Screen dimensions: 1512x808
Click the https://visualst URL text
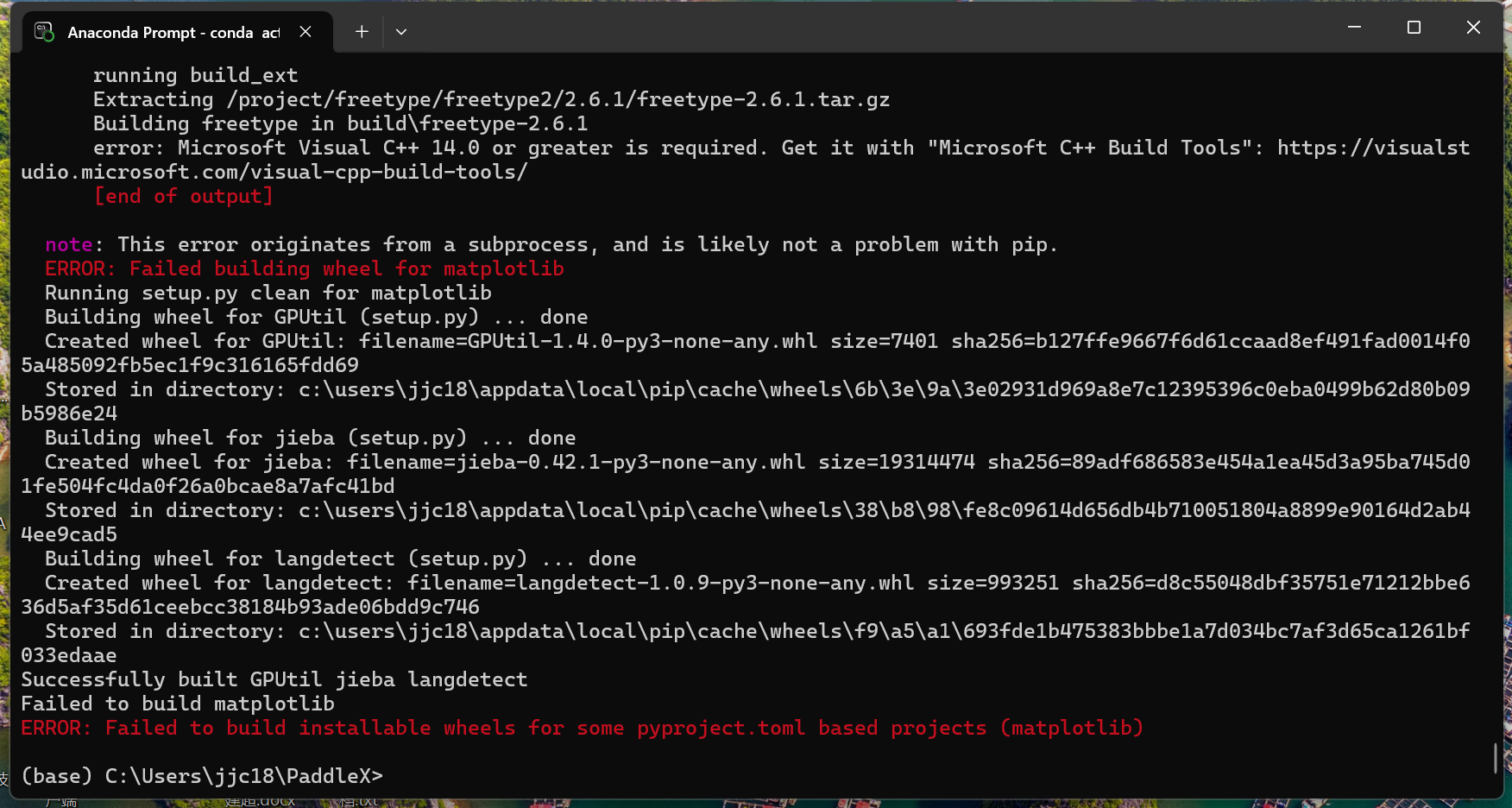coord(1373,148)
